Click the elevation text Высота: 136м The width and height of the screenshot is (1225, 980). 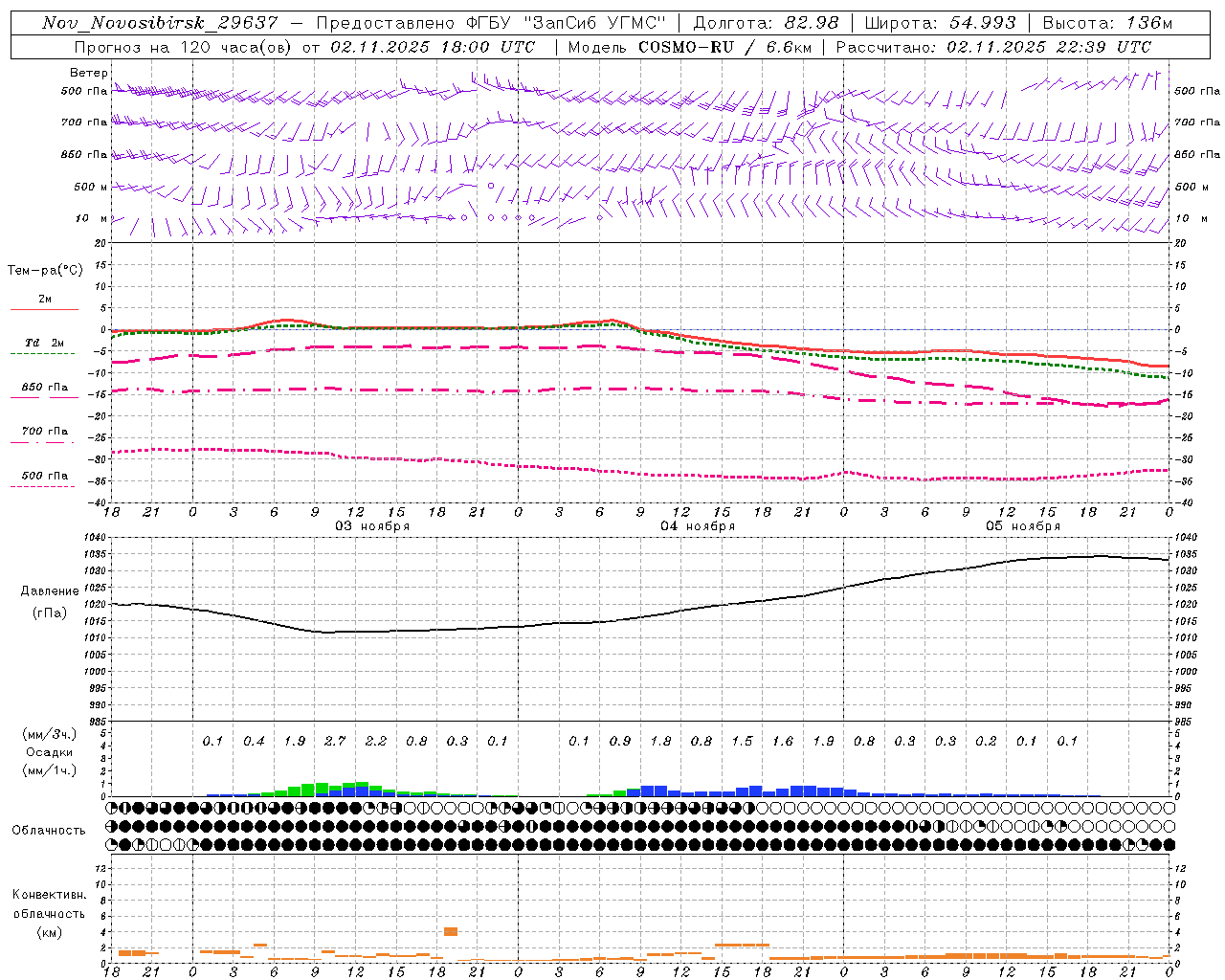(x=1106, y=23)
